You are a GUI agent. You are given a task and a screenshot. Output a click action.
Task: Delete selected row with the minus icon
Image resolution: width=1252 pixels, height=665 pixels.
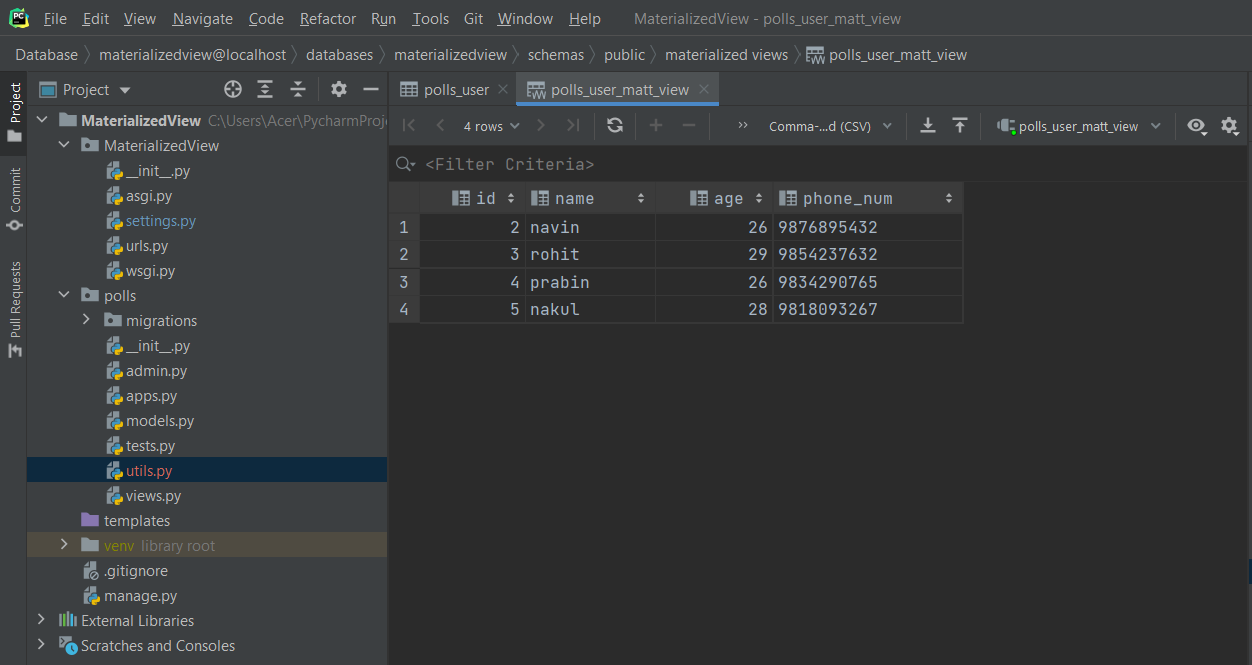687,125
